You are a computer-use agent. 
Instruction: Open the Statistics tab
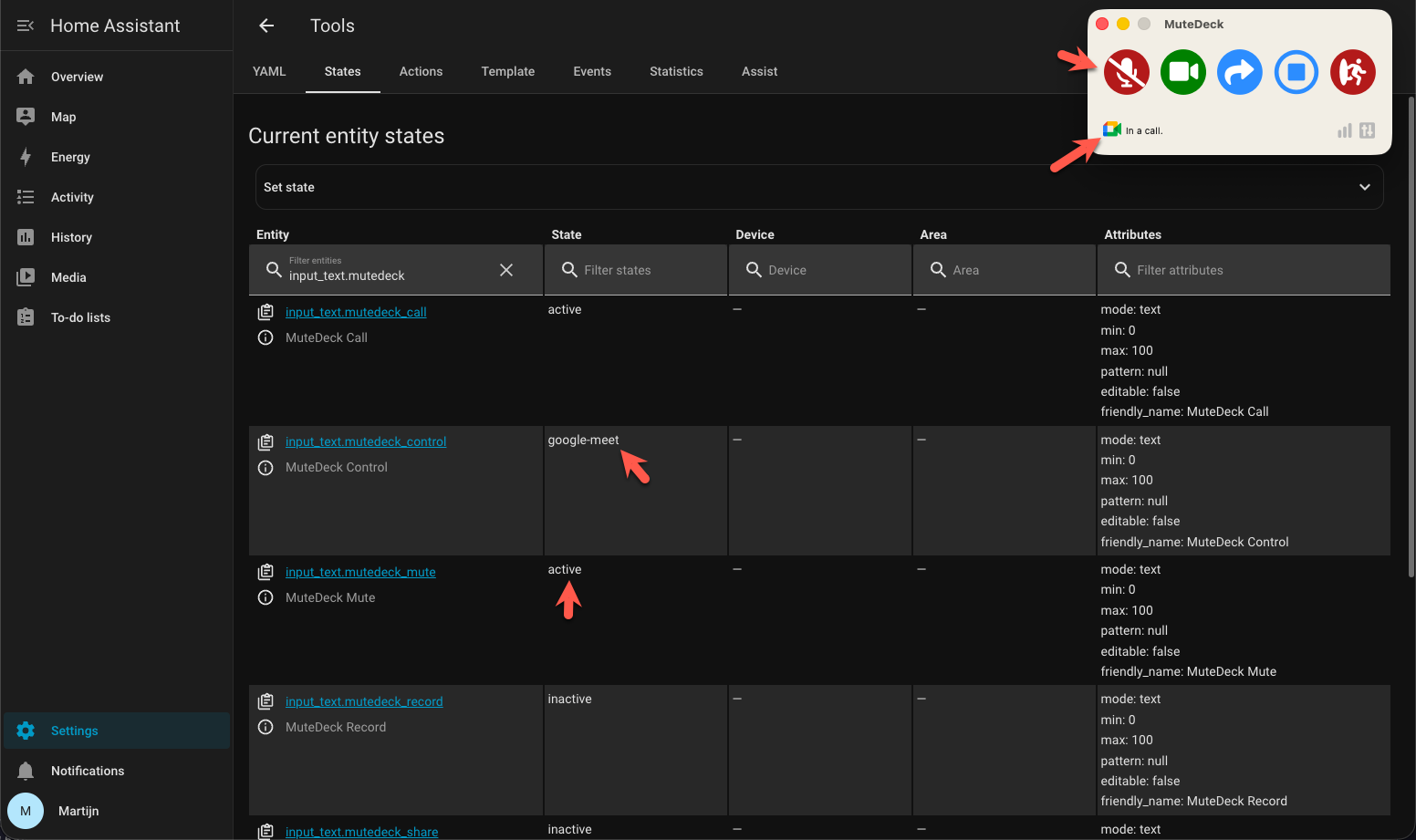676,71
